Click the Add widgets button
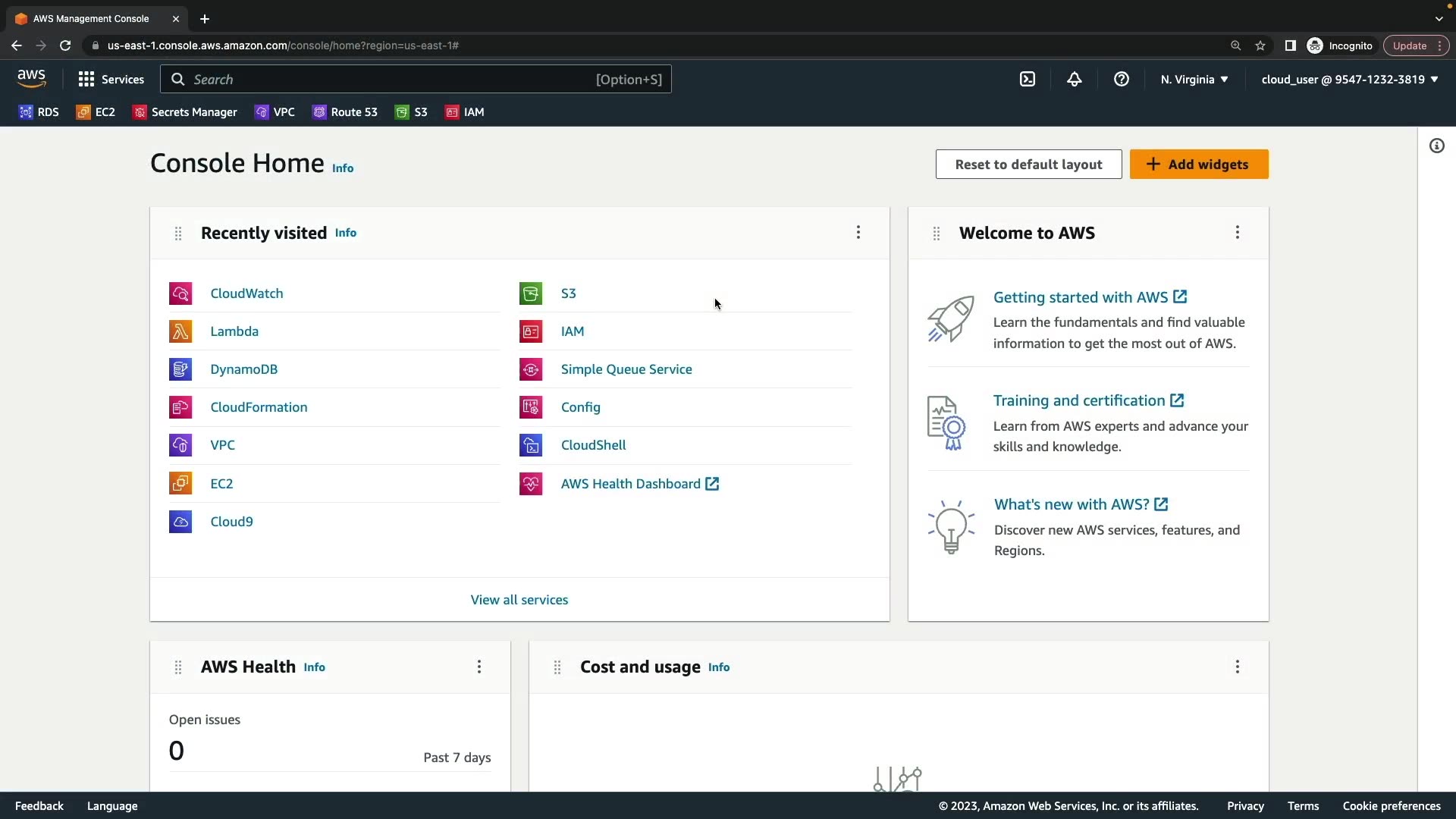 pos(1199,165)
